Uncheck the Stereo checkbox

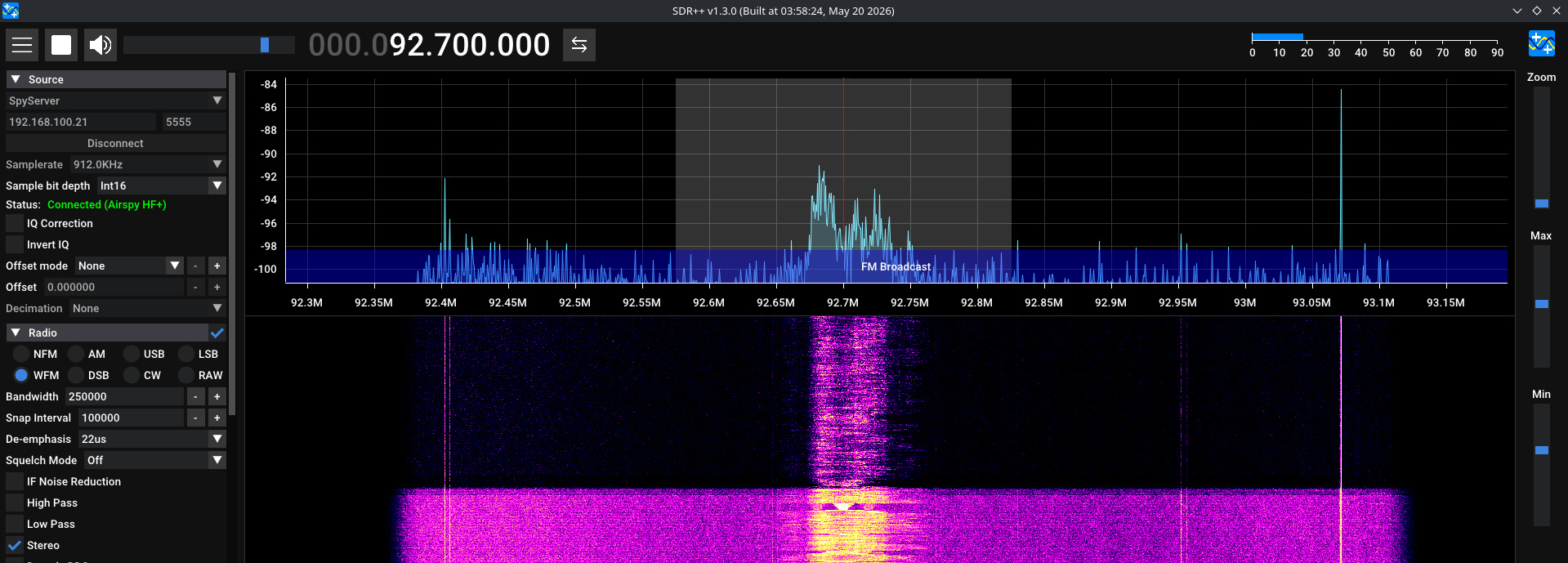pos(15,545)
